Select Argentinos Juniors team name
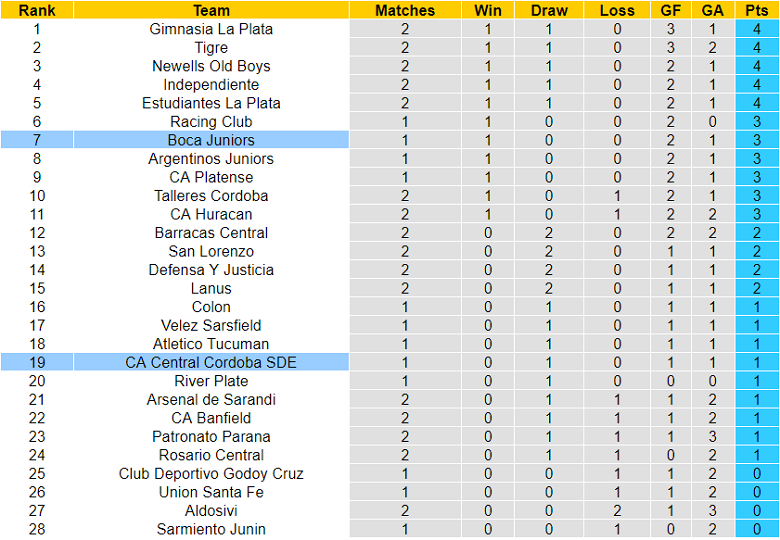Image resolution: width=780 pixels, height=540 pixels. pyautogui.click(x=211, y=159)
